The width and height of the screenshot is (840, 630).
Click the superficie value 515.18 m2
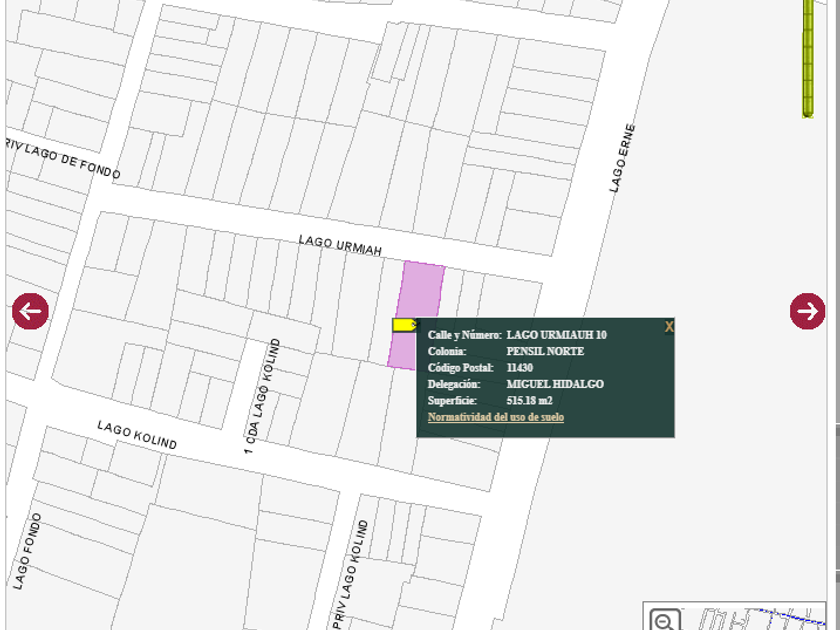[x=529, y=401]
